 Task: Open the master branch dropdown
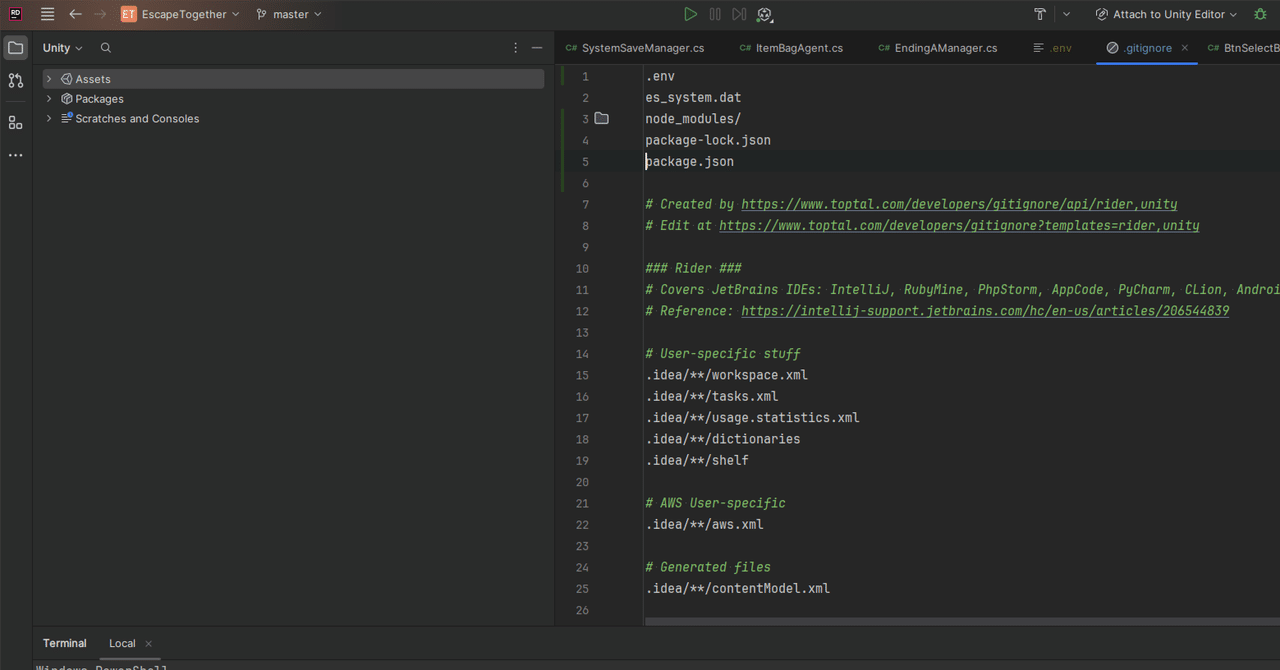click(x=288, y=14)
